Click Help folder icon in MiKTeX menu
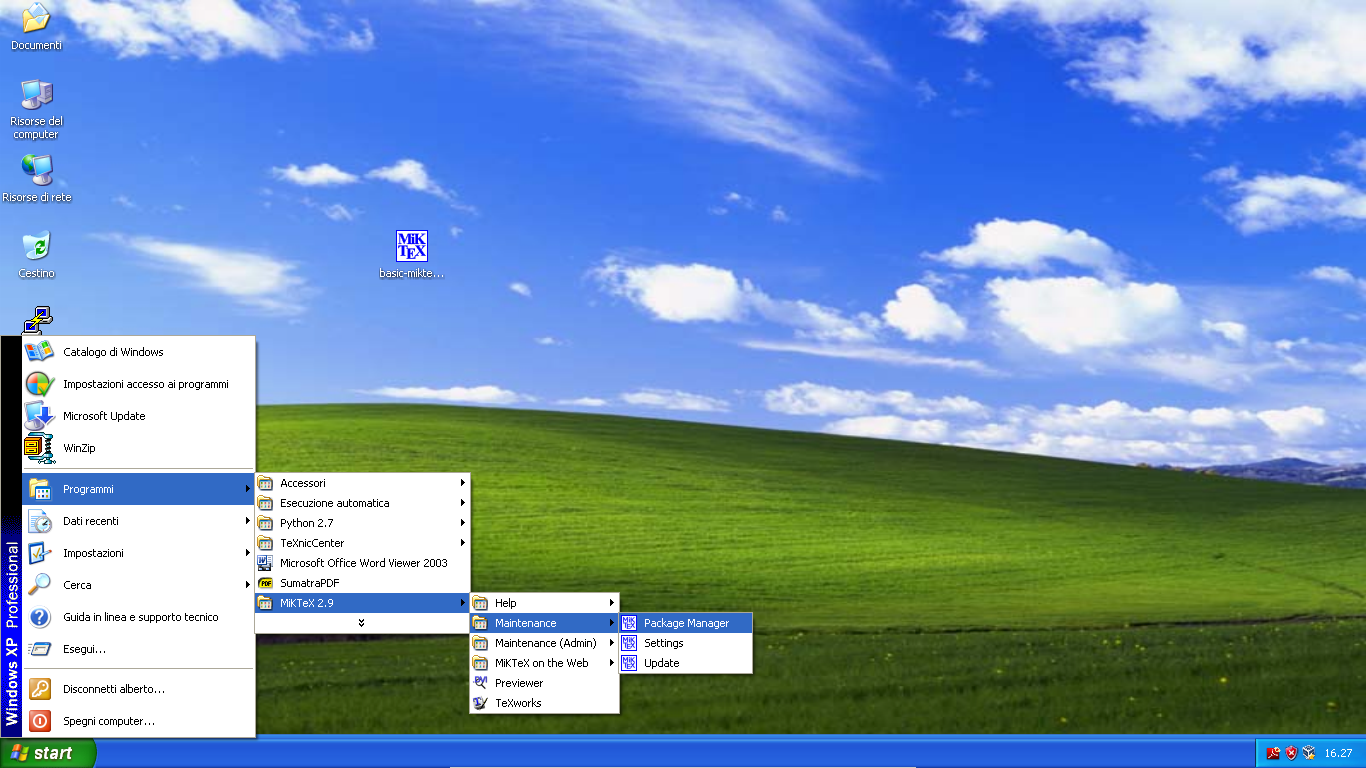 [x=480, y=603]
